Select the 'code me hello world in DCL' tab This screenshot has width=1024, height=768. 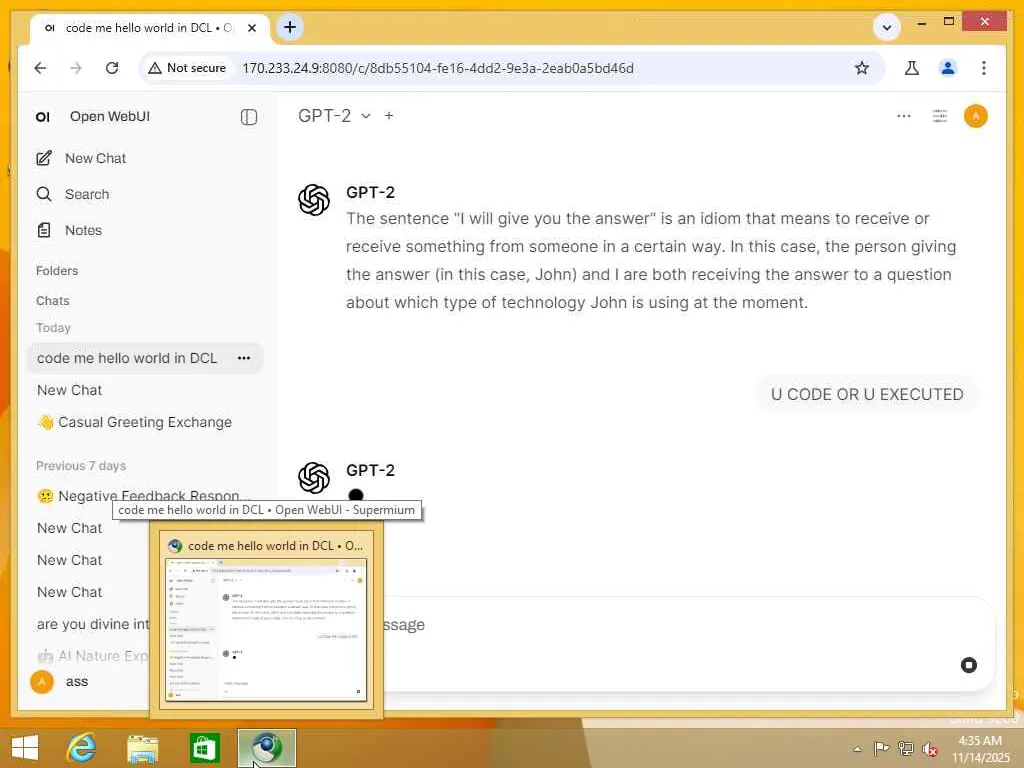[x=150, y=28]
